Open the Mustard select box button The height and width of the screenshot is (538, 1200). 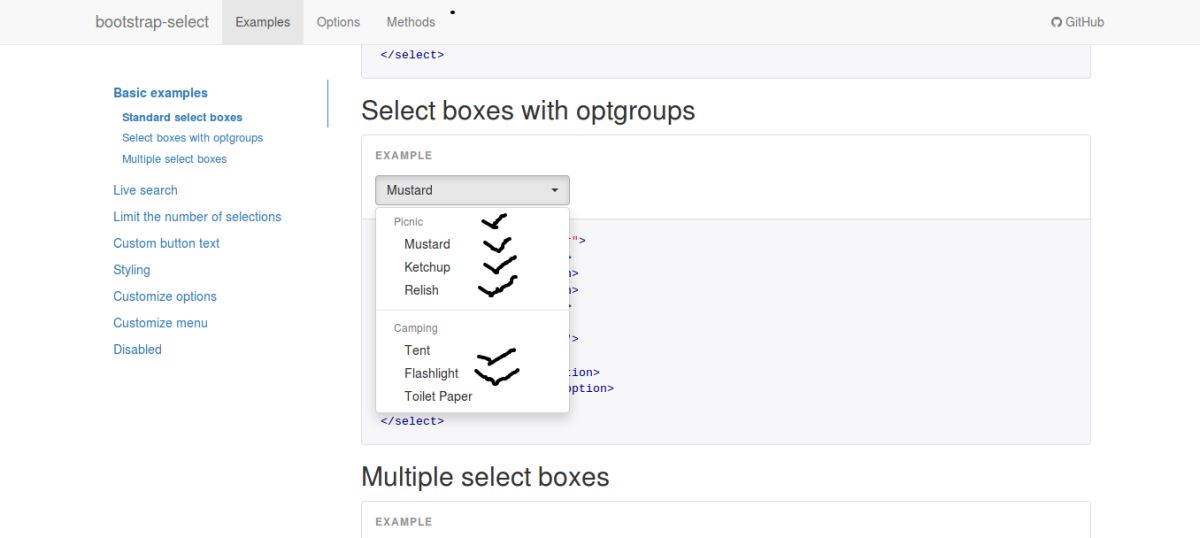472,190
